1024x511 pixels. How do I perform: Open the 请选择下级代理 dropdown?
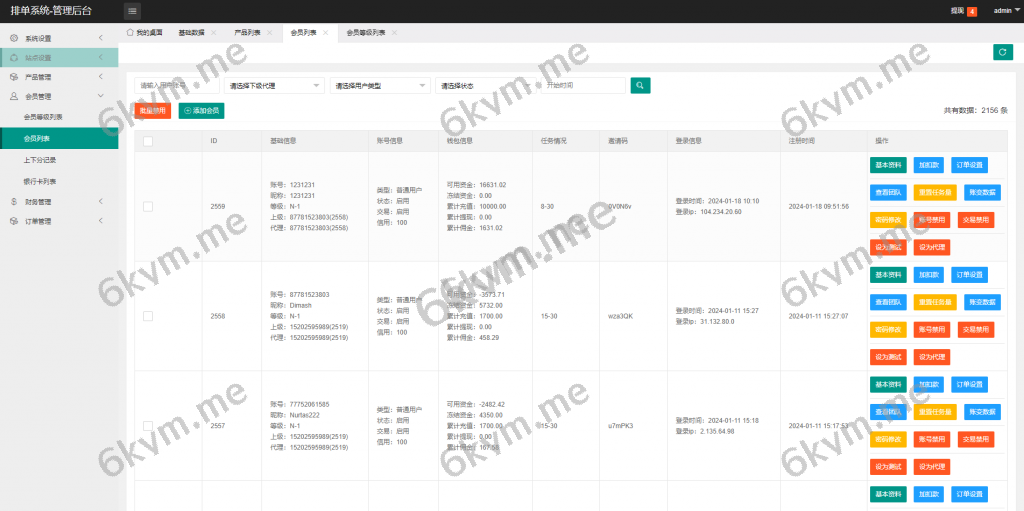click(x=275, y=86)
